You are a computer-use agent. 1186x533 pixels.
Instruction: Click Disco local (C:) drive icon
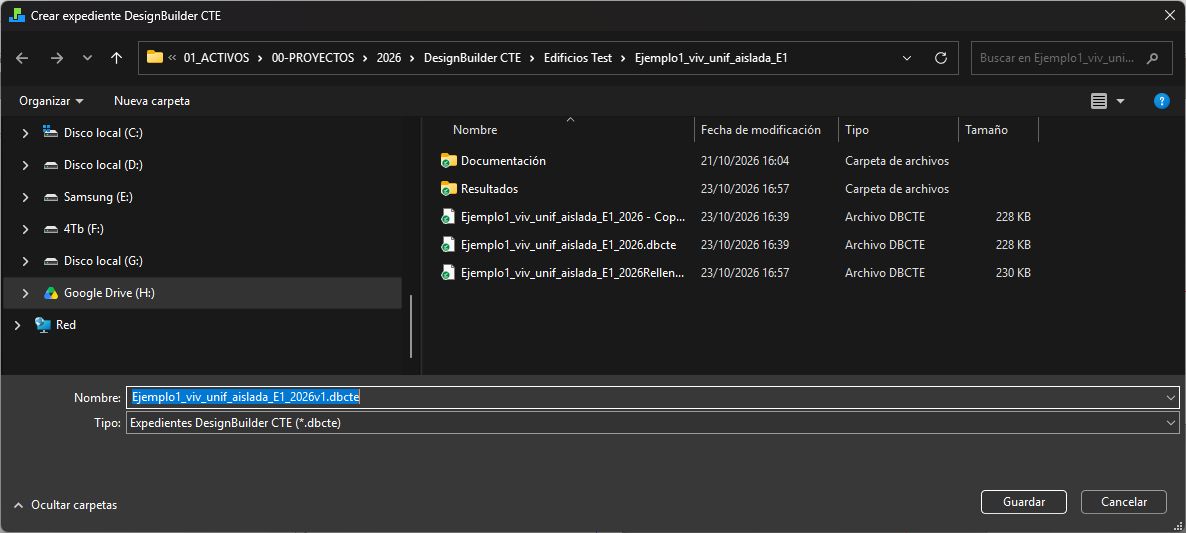pos(51,132)
